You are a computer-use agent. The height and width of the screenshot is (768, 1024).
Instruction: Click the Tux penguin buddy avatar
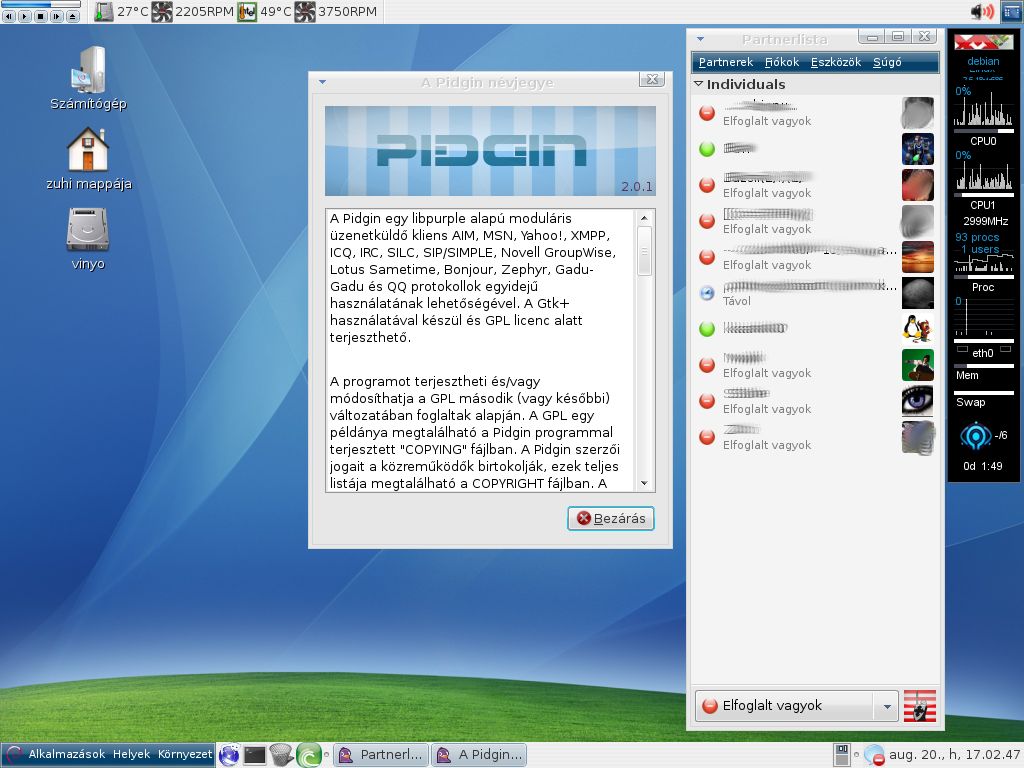[918, 328]
